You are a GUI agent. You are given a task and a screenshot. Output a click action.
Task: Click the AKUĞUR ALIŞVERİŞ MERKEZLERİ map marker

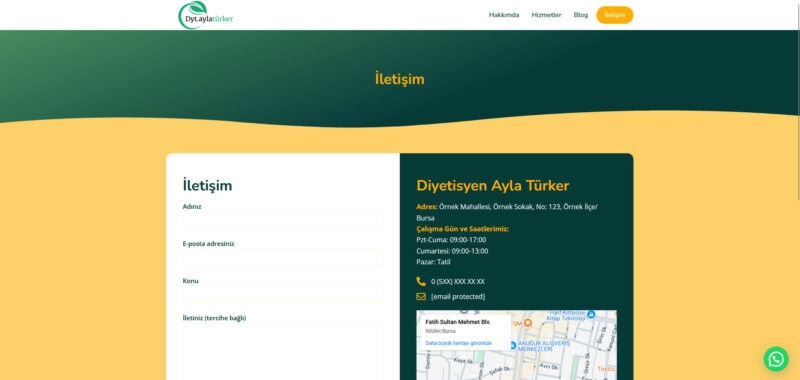tap(513, 345)
